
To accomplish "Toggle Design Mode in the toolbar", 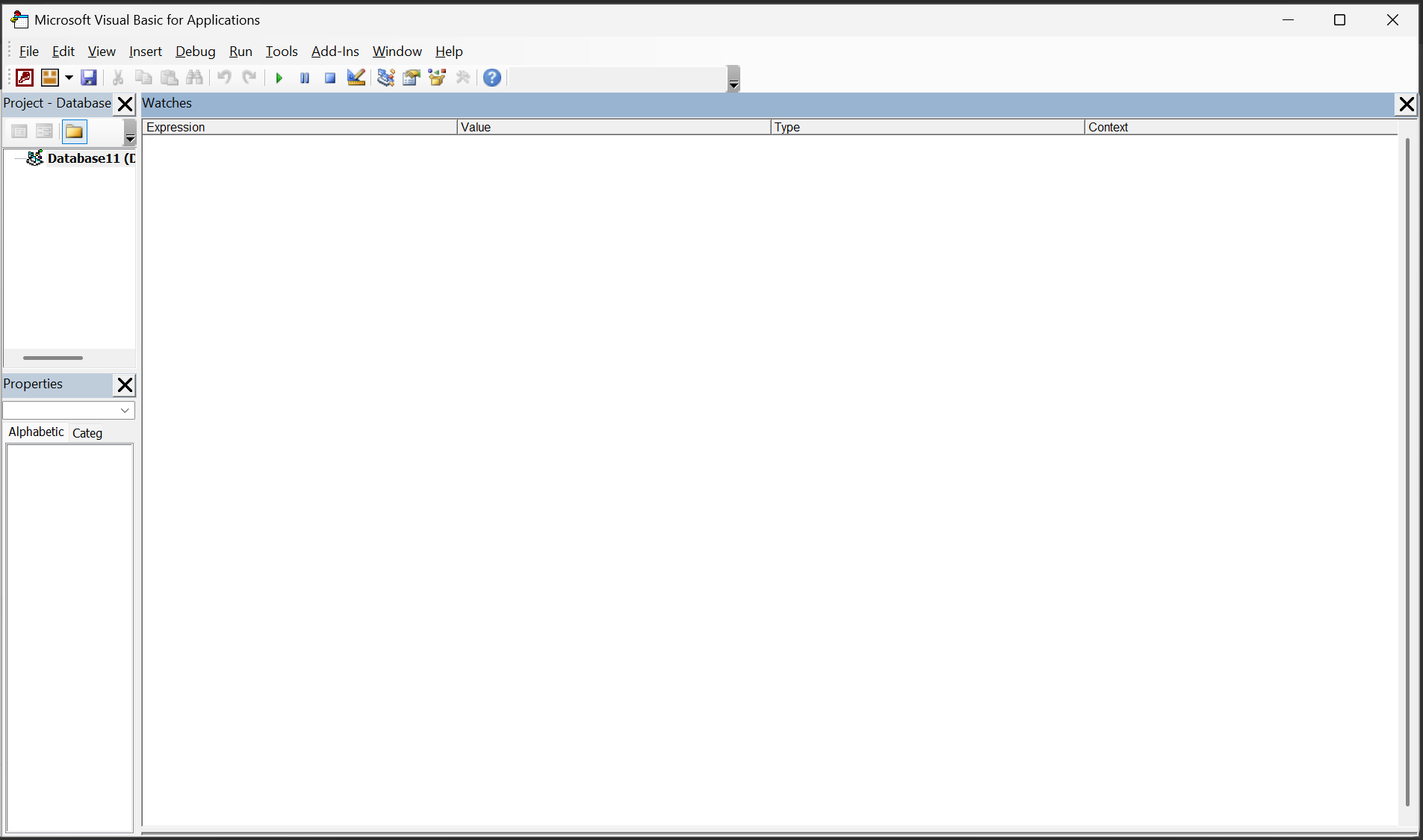I will click(x=356, y=78).
